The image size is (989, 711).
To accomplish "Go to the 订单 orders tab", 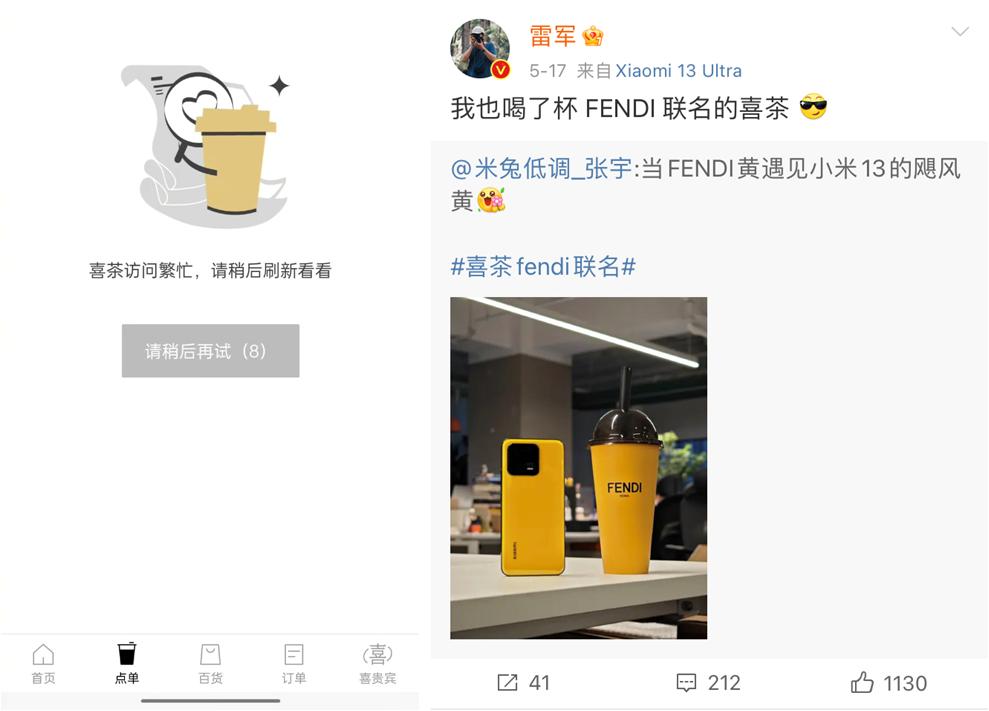I will coord(293,664).
